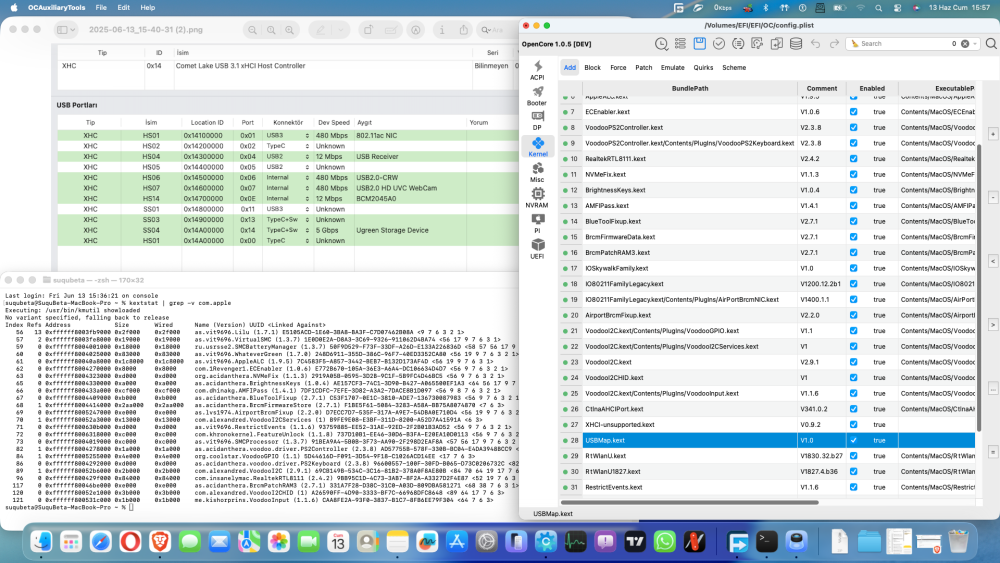This screenshot has width=1000, height=563.
Task: Click the markup pen icon in Preview toolbar
Action: click(321, 30)
